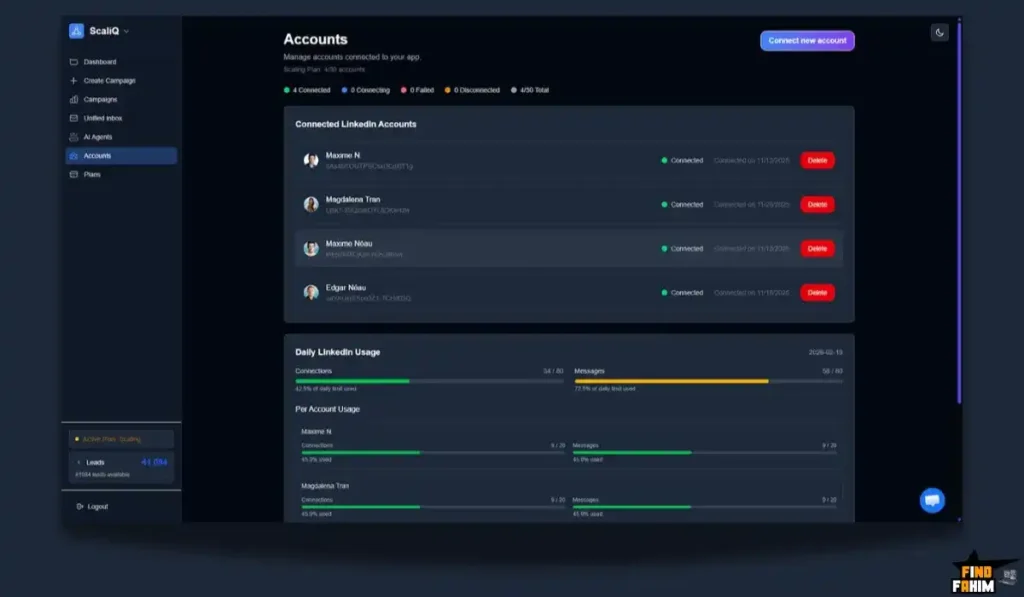Screen dimensions: 1024x597
Task: Click the purple vertical page scrollbar
Action: coord(959,210)
